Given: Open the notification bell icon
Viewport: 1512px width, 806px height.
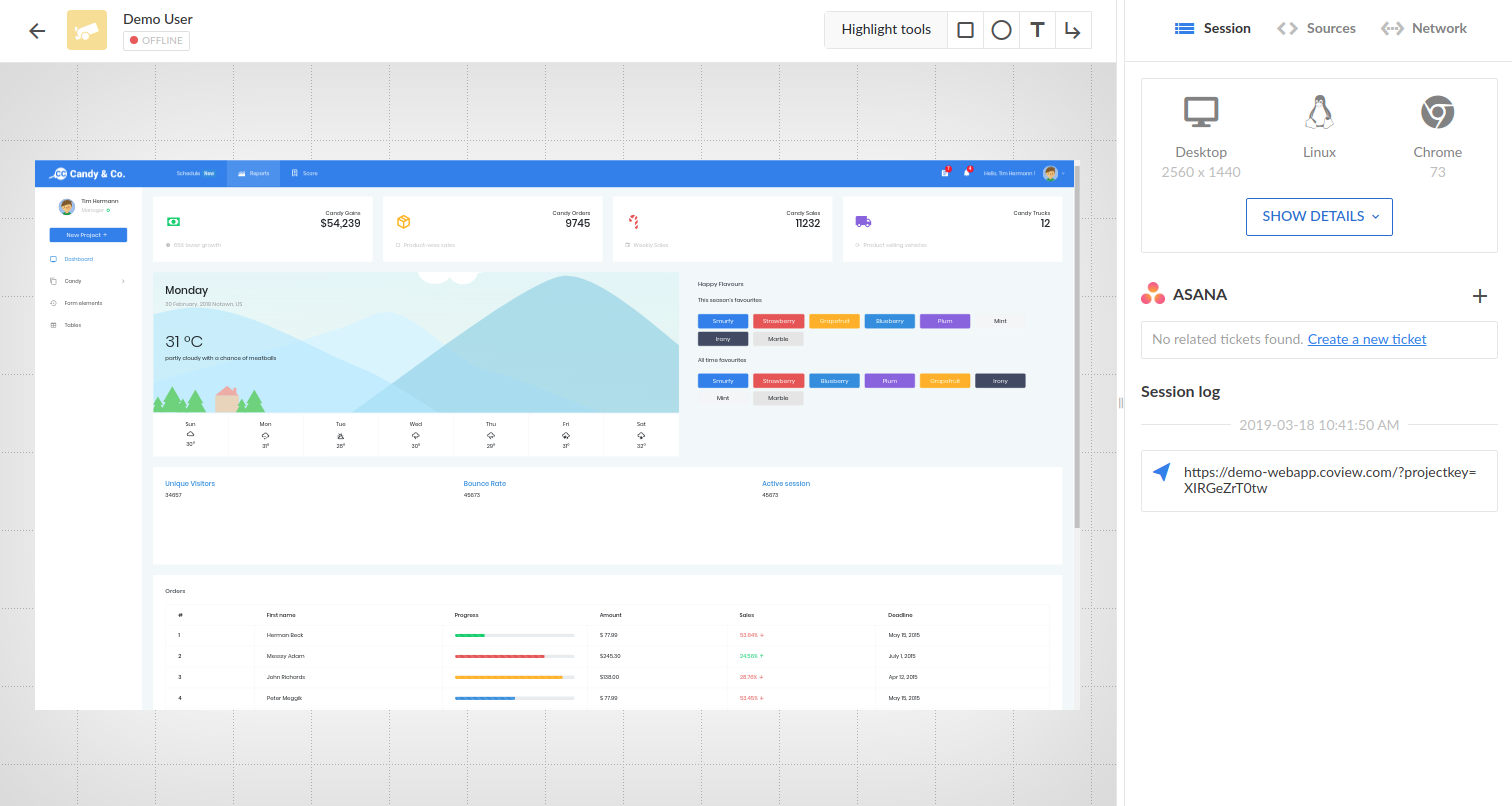Looking at the screenshot, I should [x=967, y=172].
